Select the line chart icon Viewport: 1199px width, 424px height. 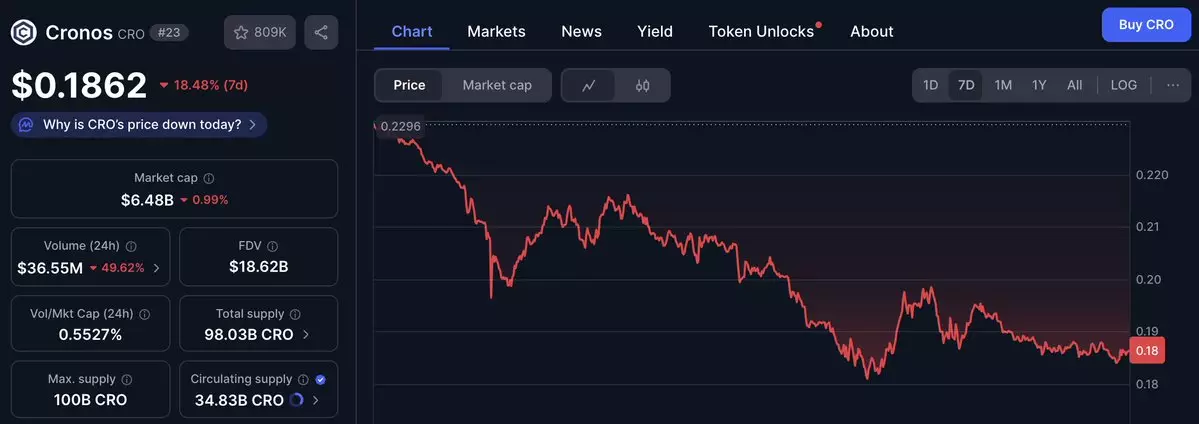tap(589, 85)
